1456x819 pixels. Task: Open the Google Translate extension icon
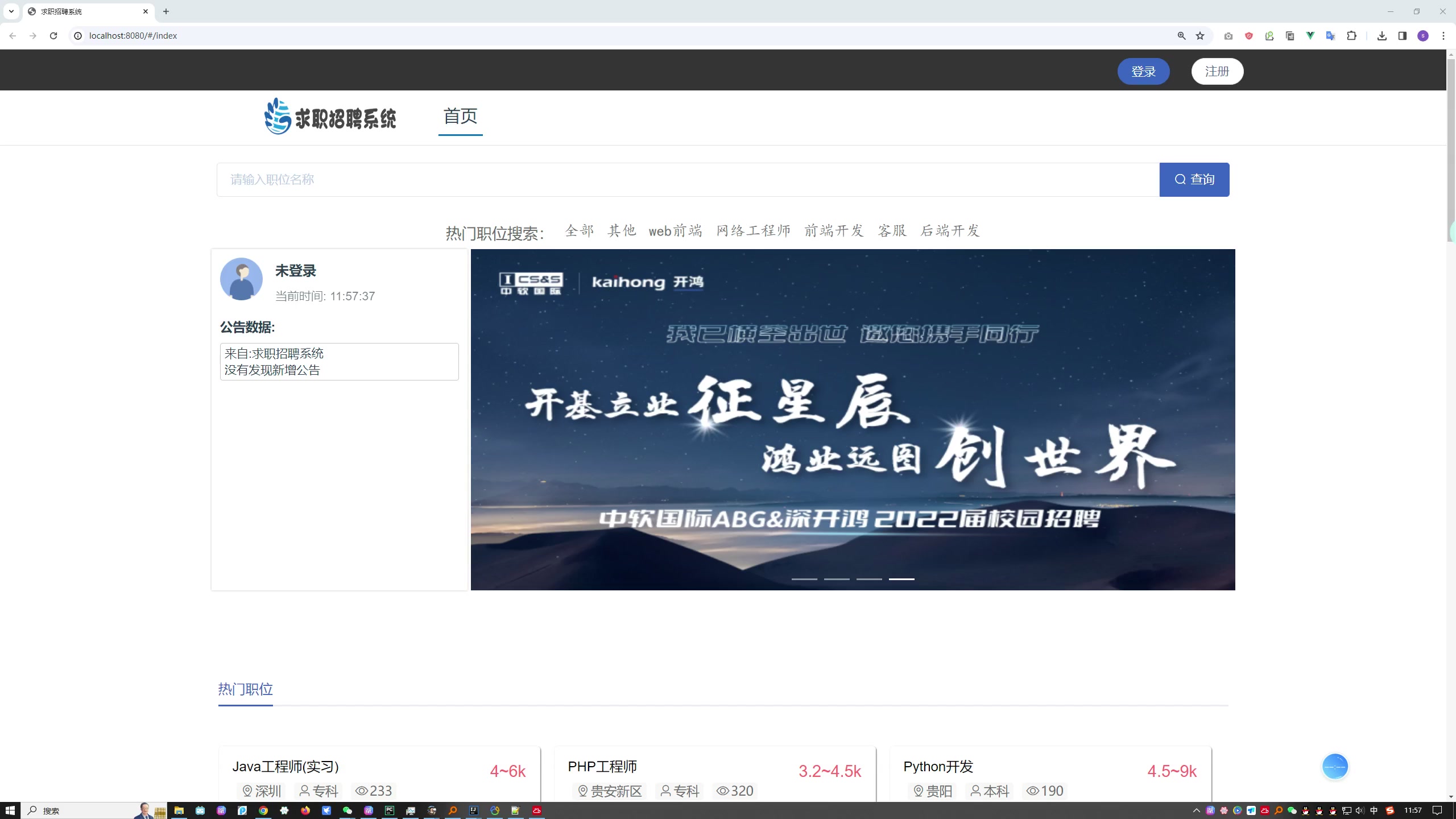[1331, 36]
